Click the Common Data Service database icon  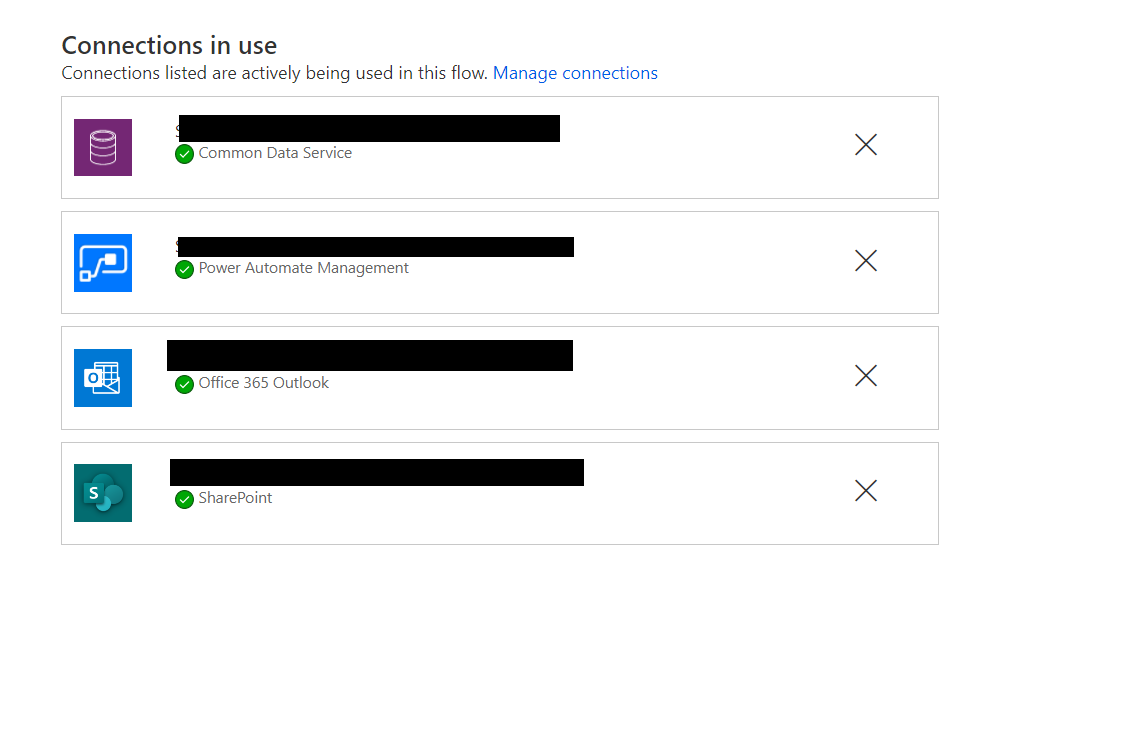[x=102, y=147]
